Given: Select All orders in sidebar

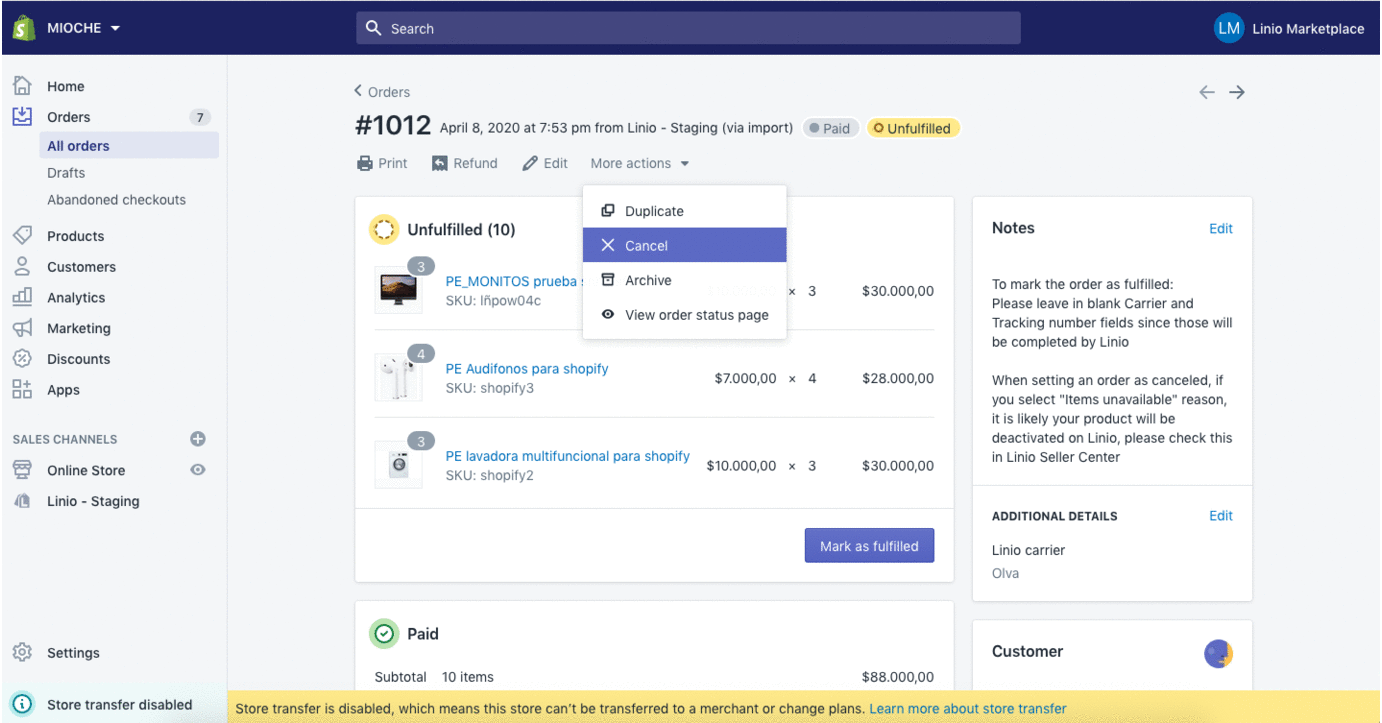Looking at the screenshot, I should 128,146.
